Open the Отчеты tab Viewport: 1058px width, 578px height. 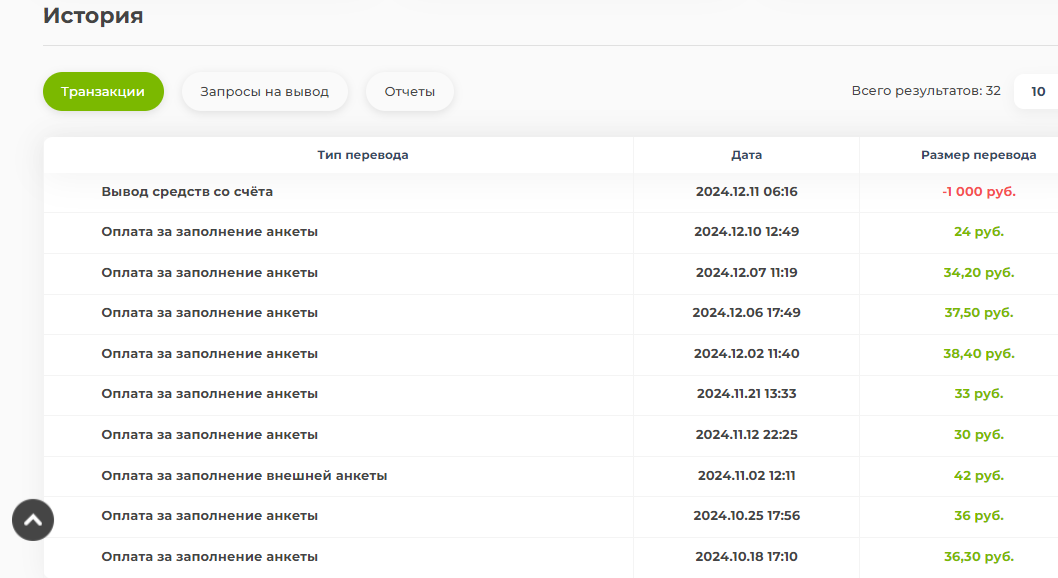click(410, 92)
